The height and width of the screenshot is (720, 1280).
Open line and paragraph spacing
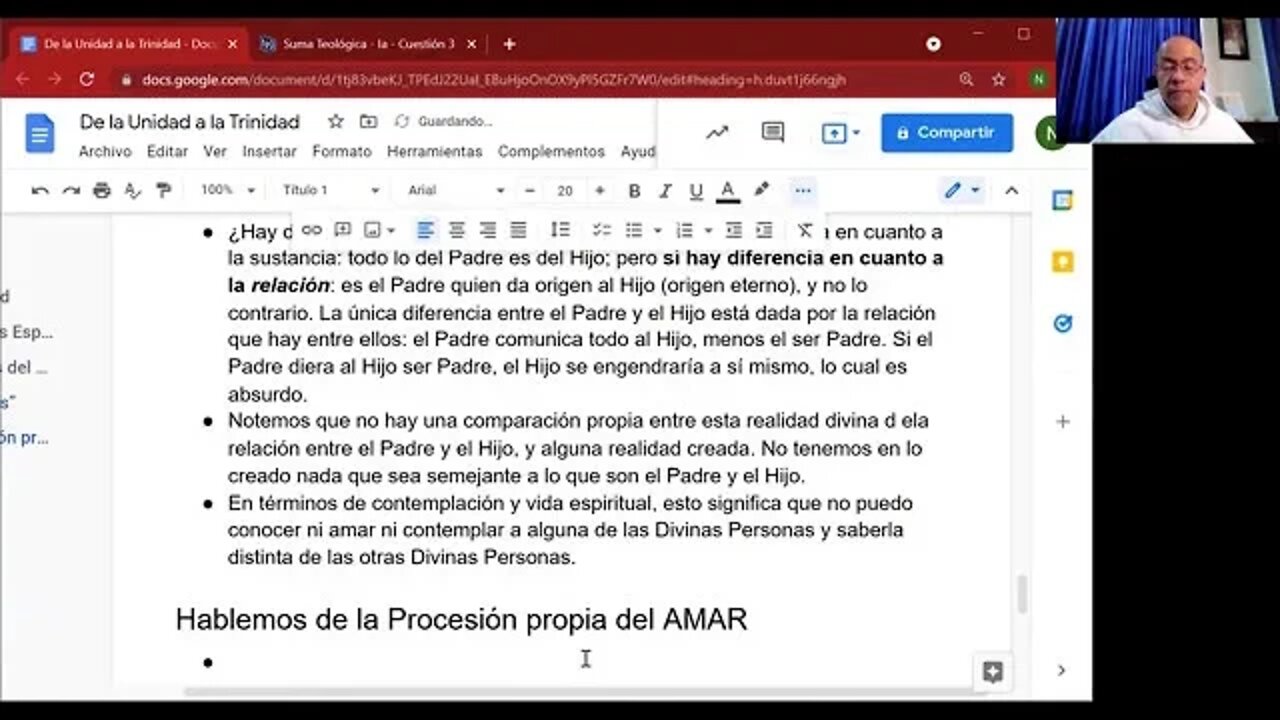pyautogui.click(x=561, y=230)
